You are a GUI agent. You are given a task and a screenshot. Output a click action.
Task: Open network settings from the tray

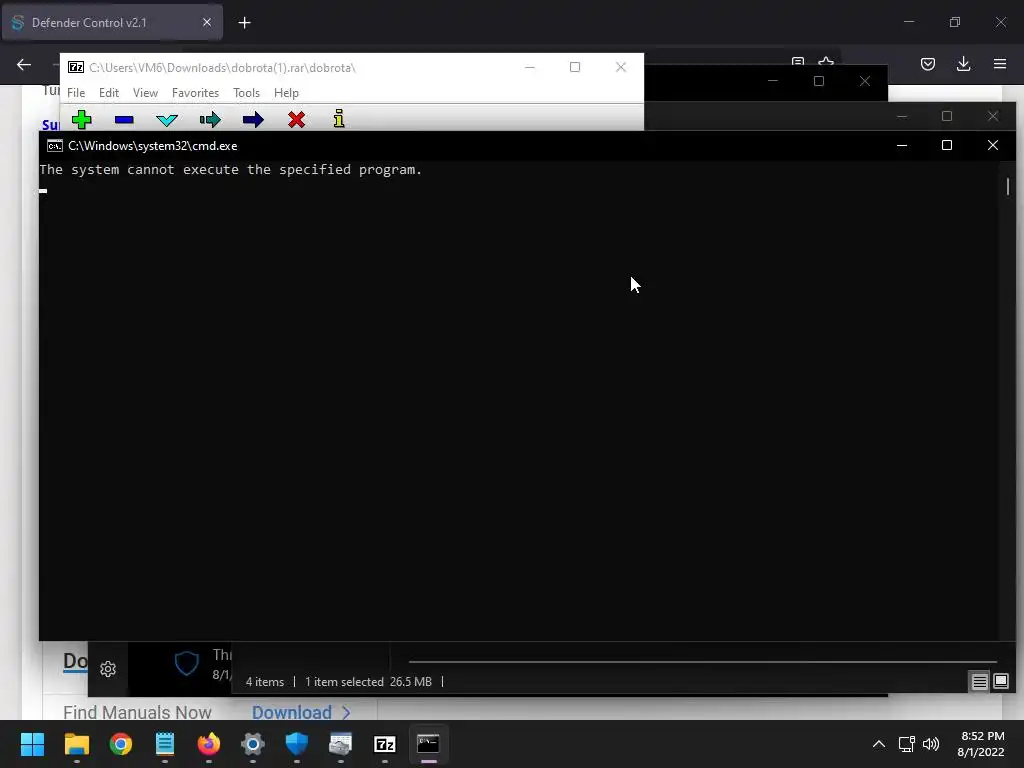[906, 744]
